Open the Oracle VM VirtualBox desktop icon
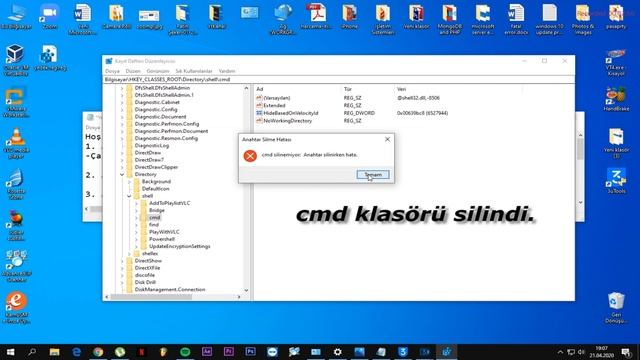The height and width of the screenshot is (360, 640). [16, 60]
